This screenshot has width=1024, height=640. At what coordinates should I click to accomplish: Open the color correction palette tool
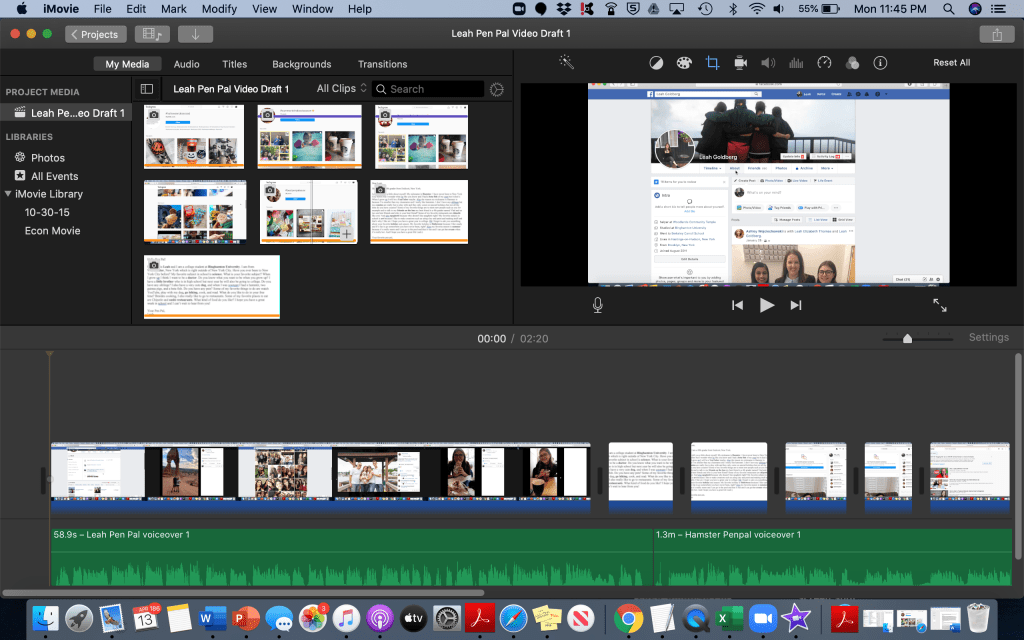[x=684, y=63]
